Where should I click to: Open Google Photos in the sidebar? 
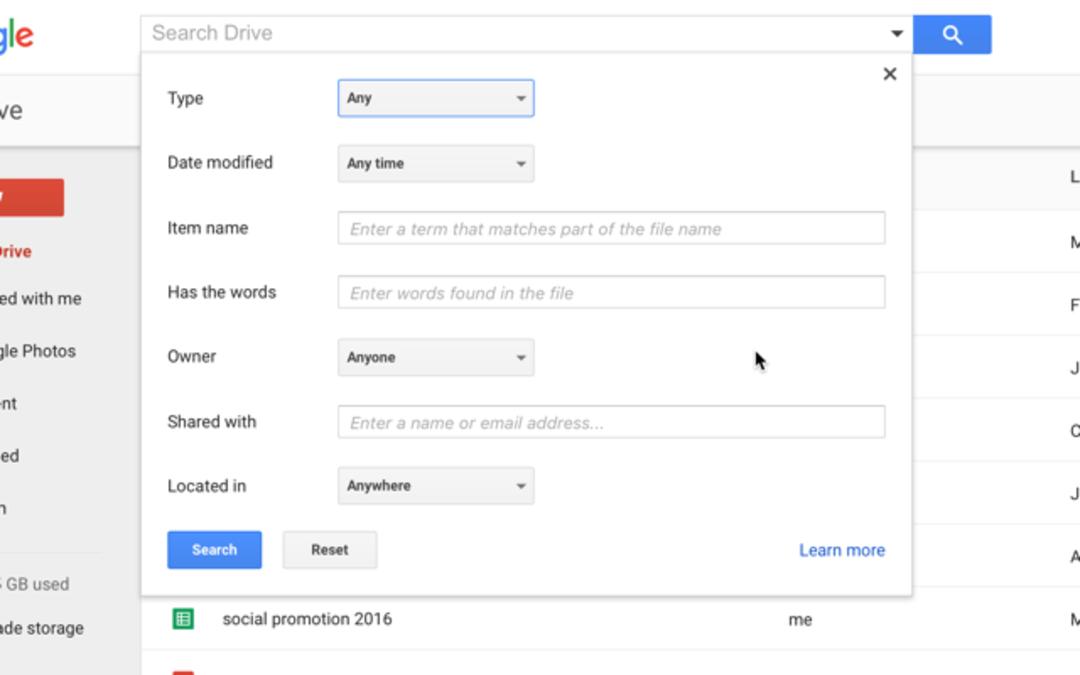(38, 351)
